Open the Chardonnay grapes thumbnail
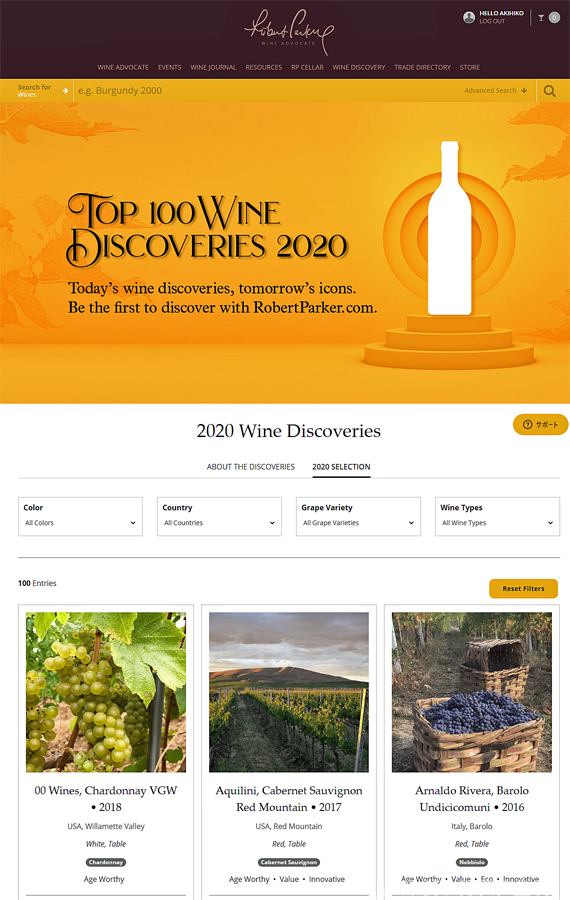This screenshot has height=900, width=570. [106, 692]
